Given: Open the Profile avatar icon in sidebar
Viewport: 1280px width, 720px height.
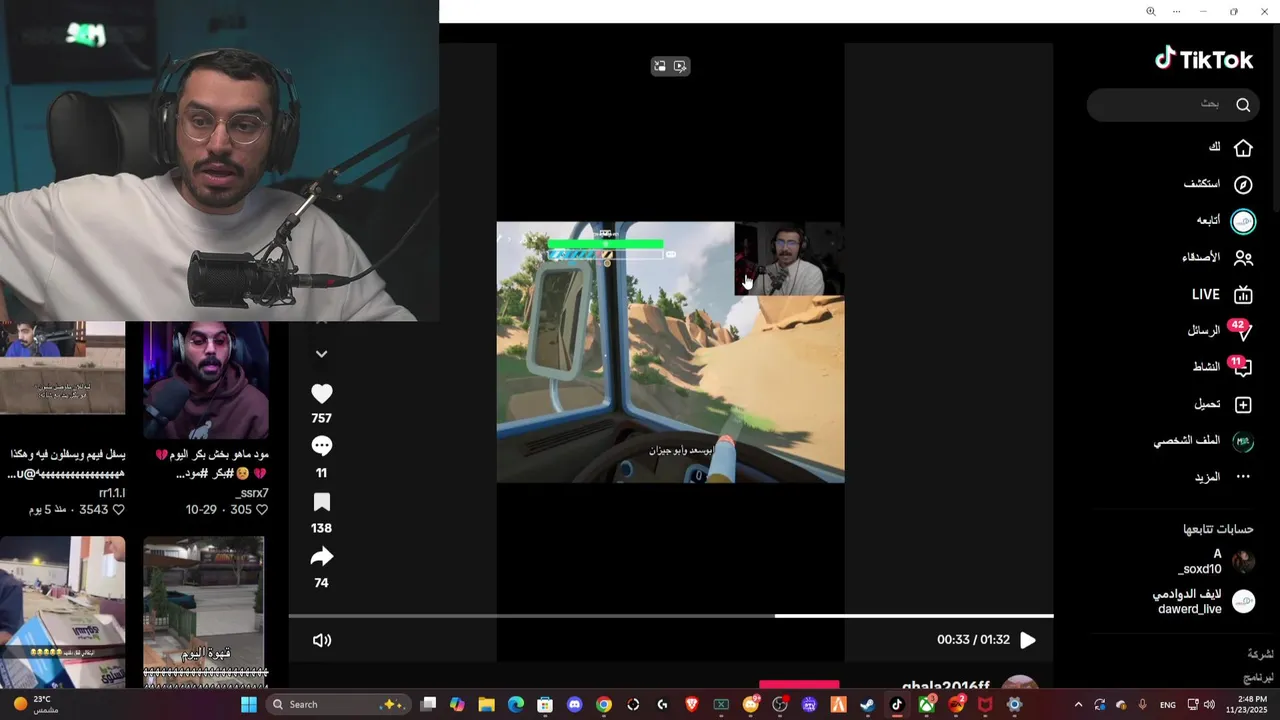Looking at the screenshot, I should tap(1243, 441).
